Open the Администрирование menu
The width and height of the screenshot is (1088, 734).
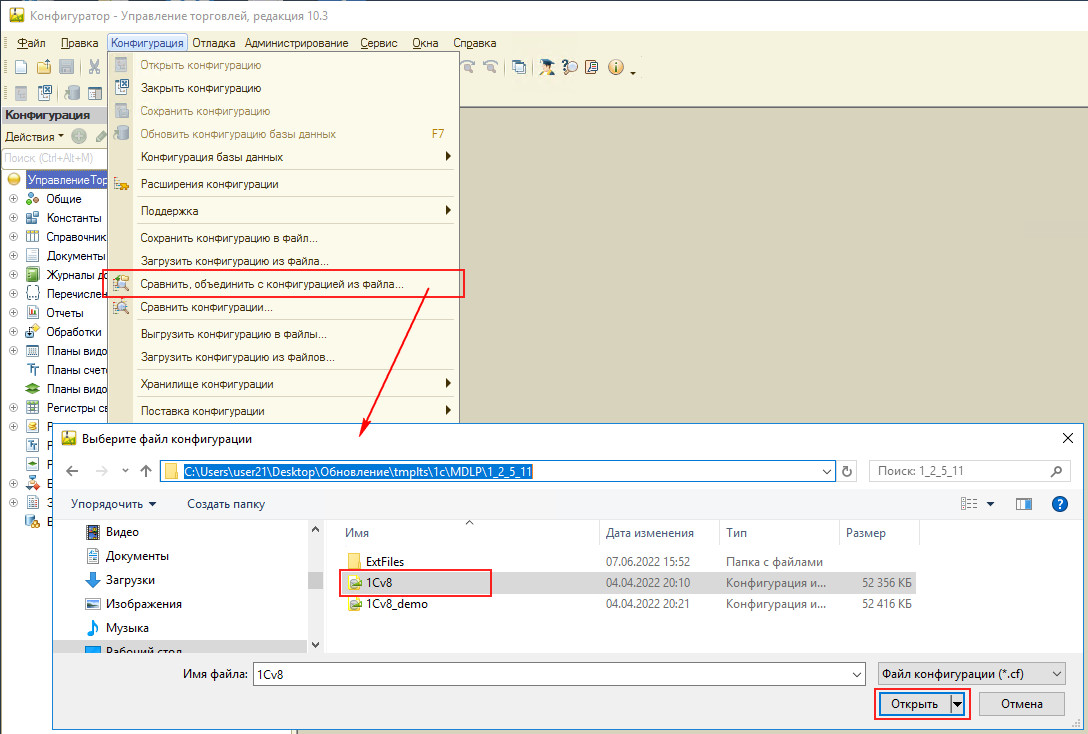296,43
